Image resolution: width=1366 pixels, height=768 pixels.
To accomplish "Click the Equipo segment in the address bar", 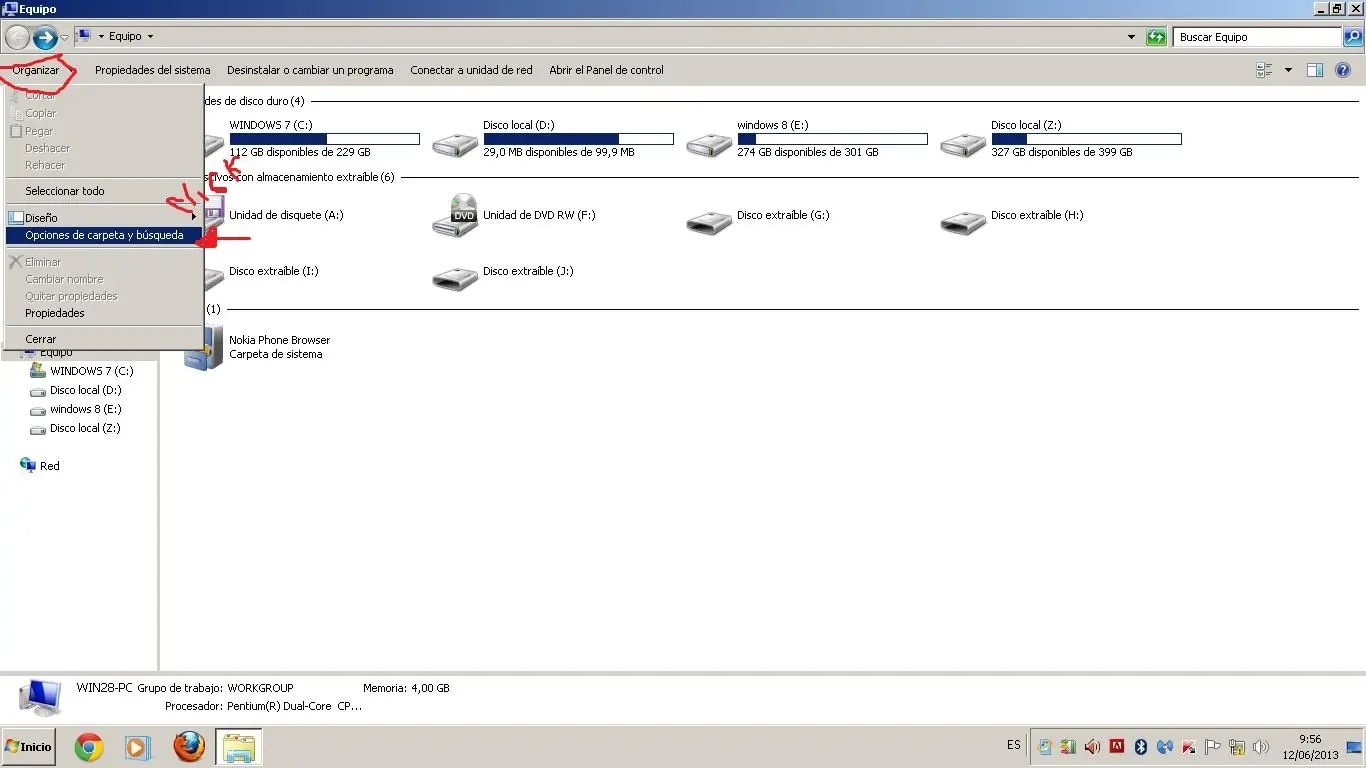I will click(x=125, y=37).
